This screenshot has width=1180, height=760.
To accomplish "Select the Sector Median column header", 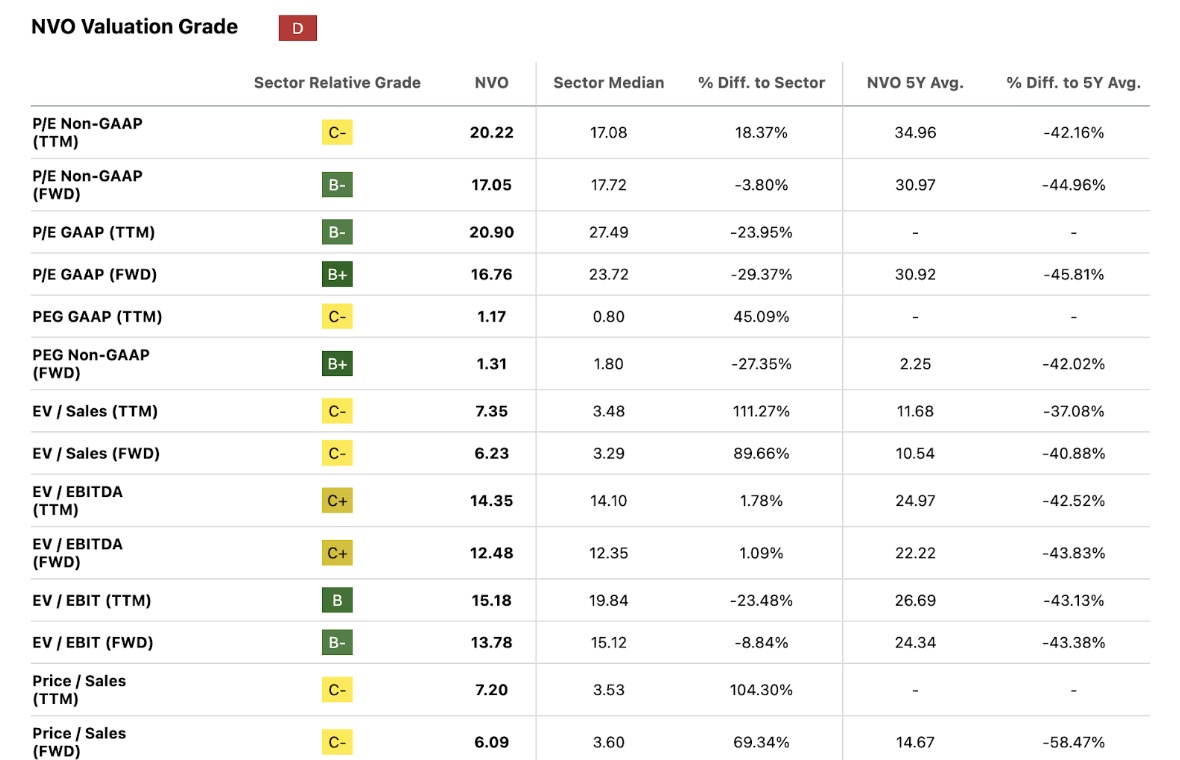I will point(608,83).
